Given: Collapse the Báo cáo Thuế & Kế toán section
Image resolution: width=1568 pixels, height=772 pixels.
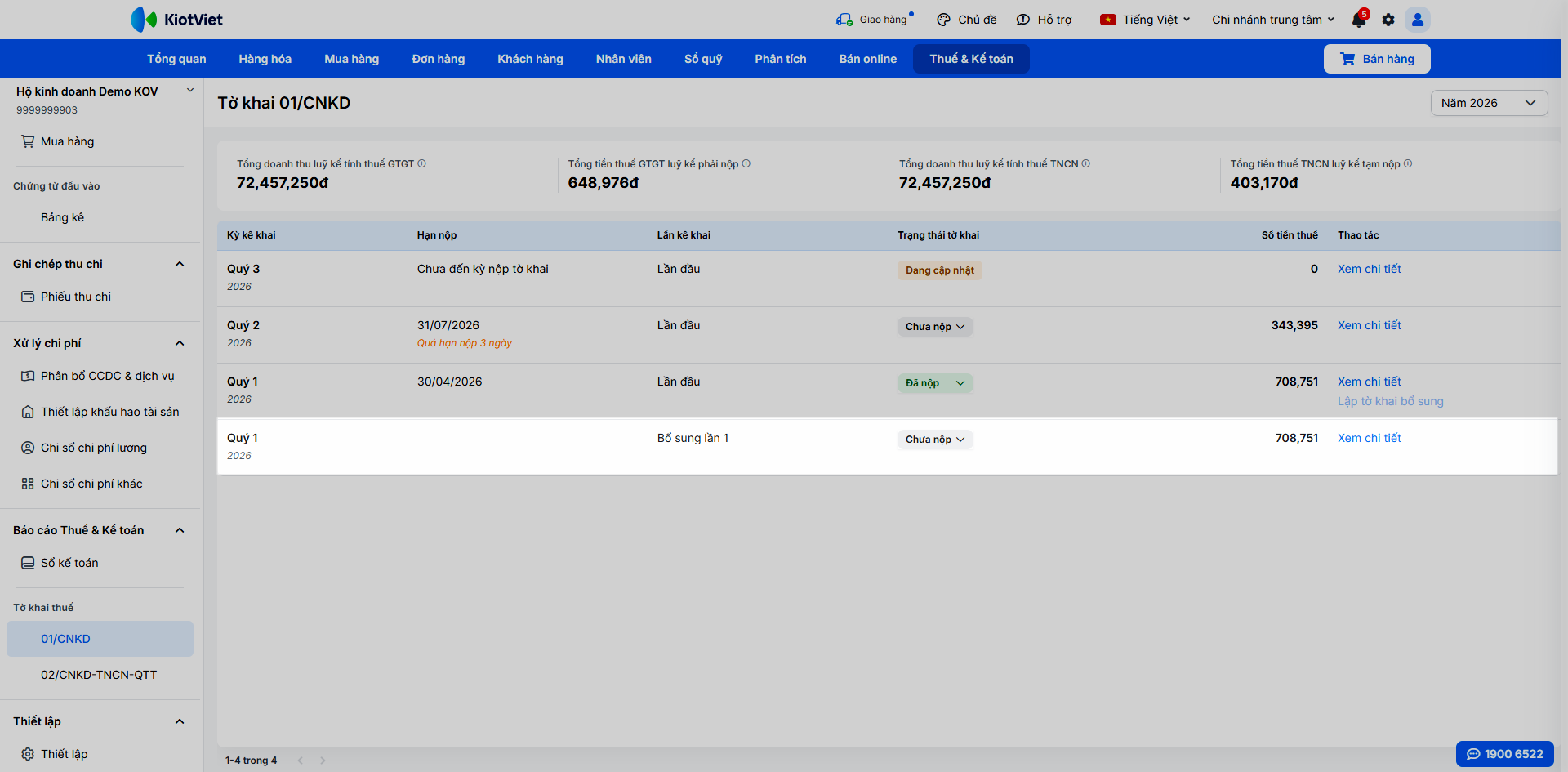Looking at the screenshot, I should click(x=180, y=530).
